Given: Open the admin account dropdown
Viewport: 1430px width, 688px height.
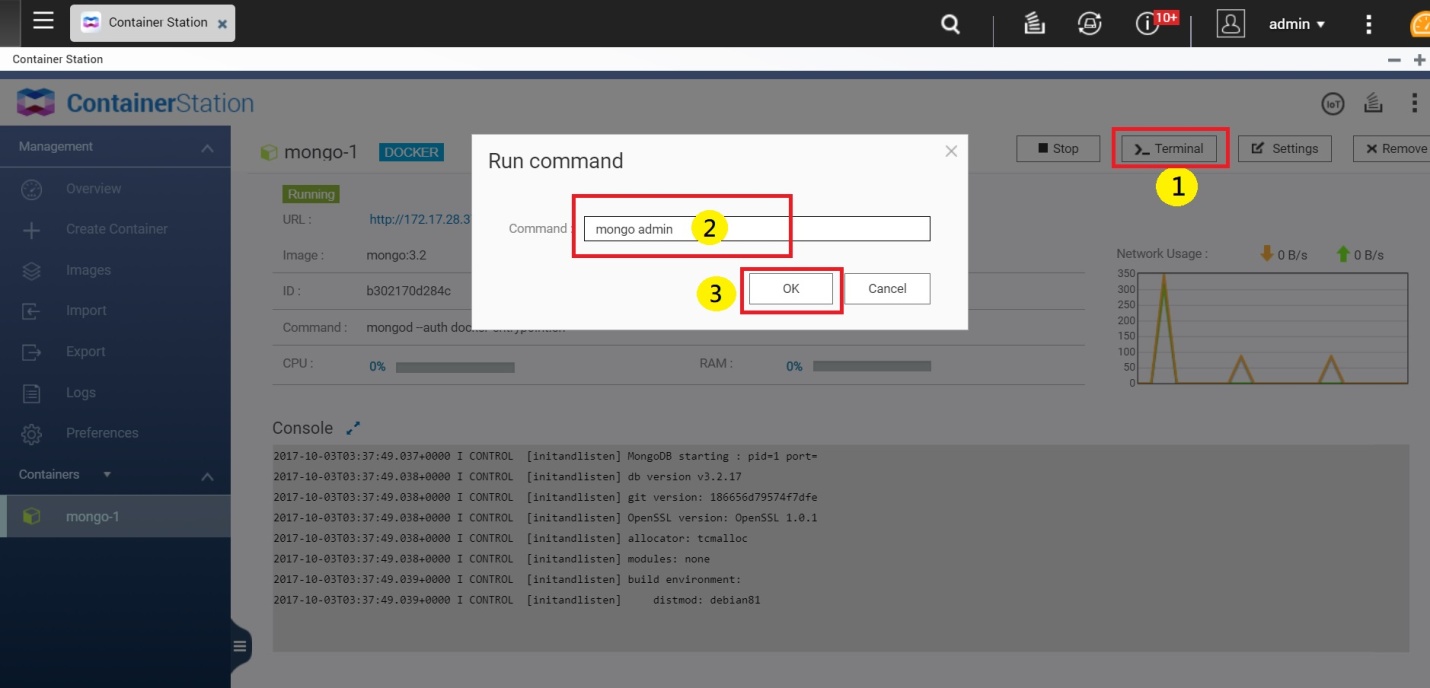Looking at the screenshot, I should click(x=1297, y=24).
